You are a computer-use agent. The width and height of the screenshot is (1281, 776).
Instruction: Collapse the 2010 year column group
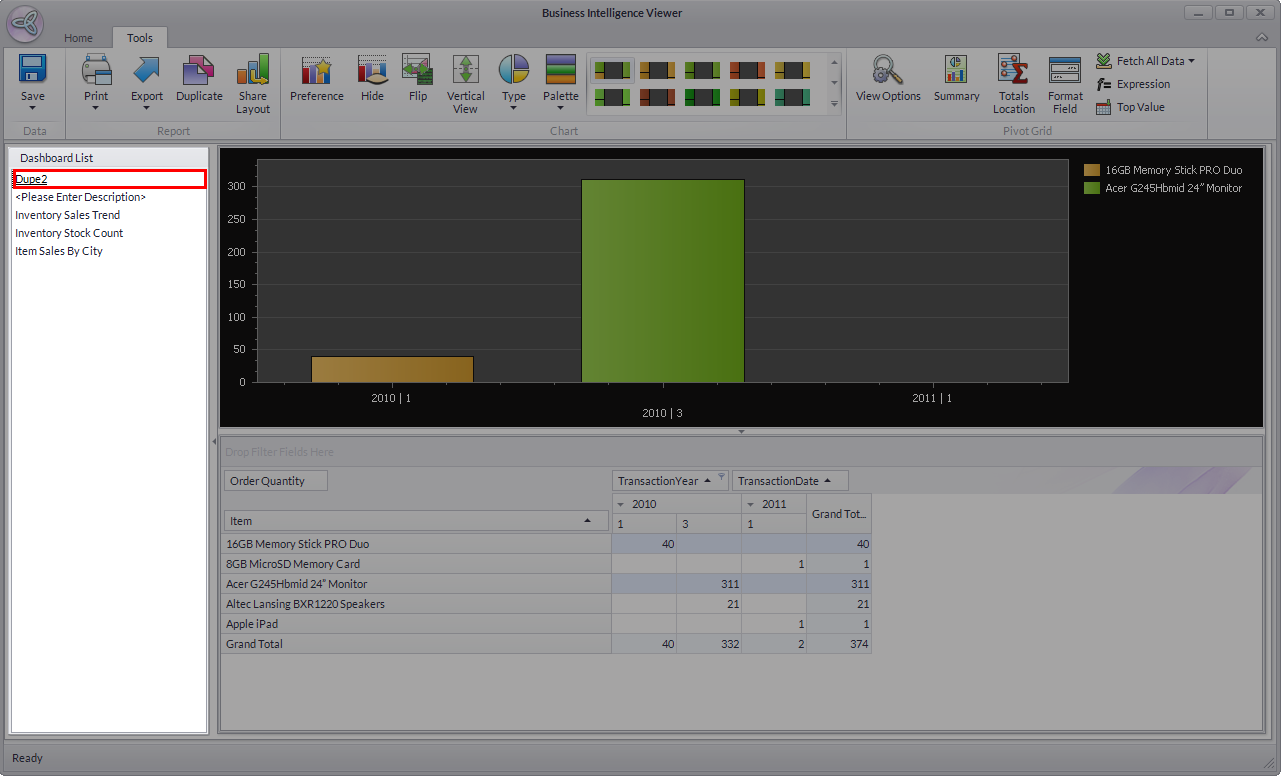[x=620, y=504]
